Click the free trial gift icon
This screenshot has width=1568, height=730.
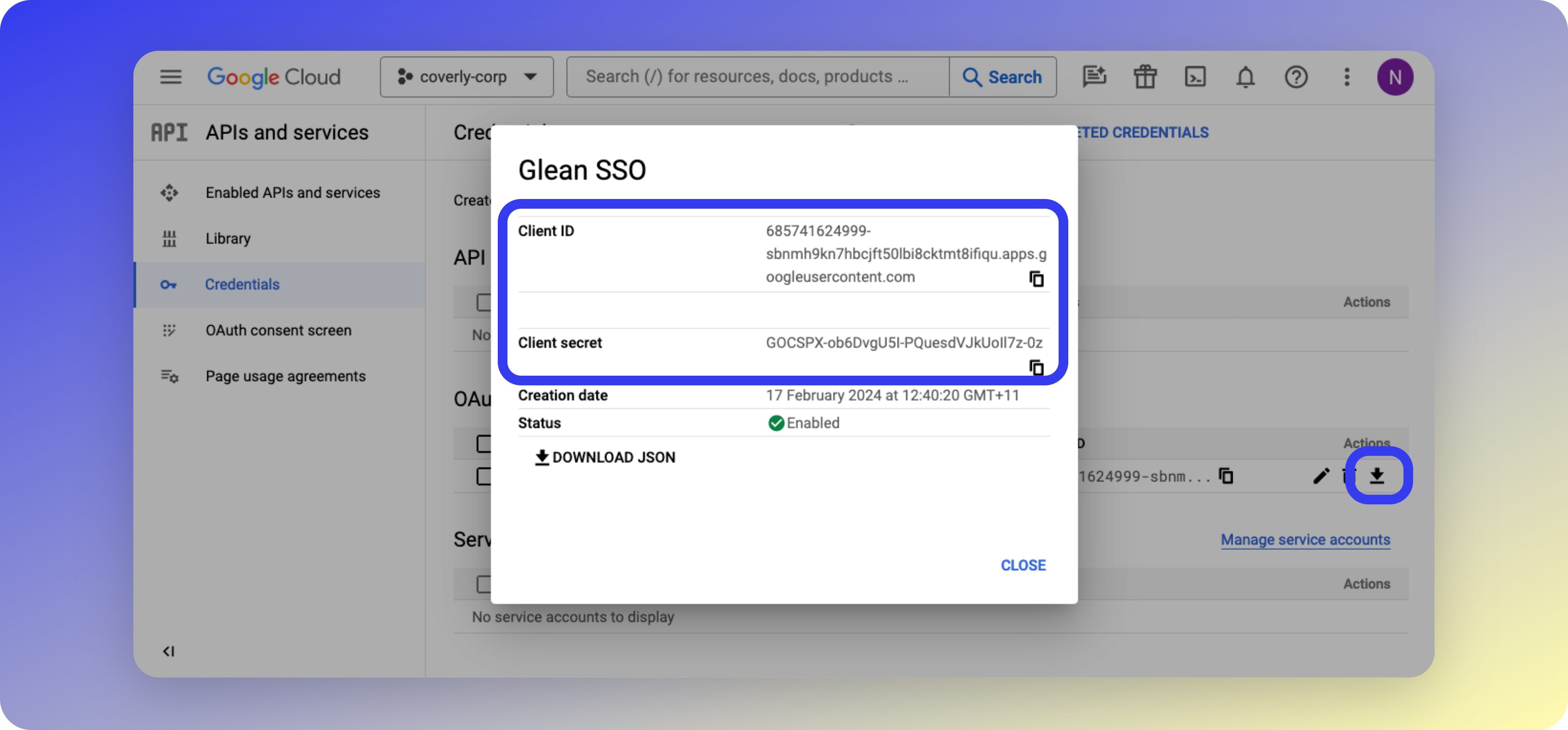(1144, 77)
